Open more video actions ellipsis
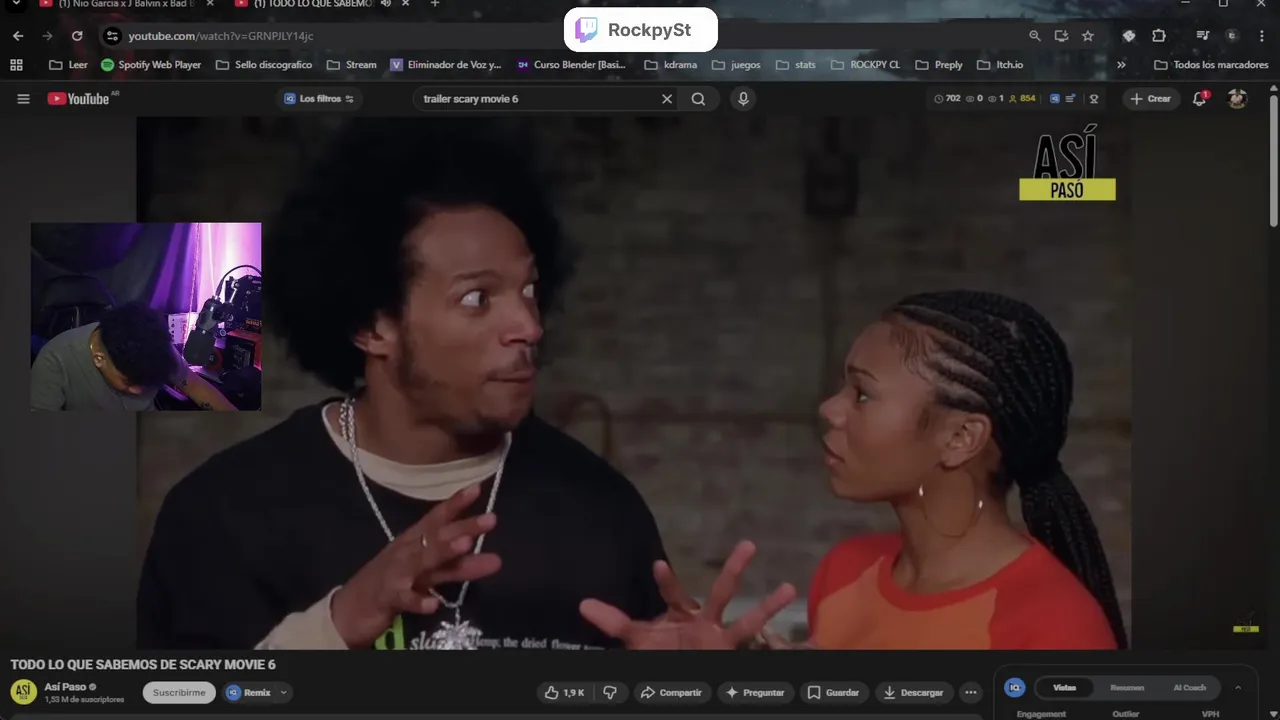The height and width of the screenshot is (720, 1280). pos(970,692)
